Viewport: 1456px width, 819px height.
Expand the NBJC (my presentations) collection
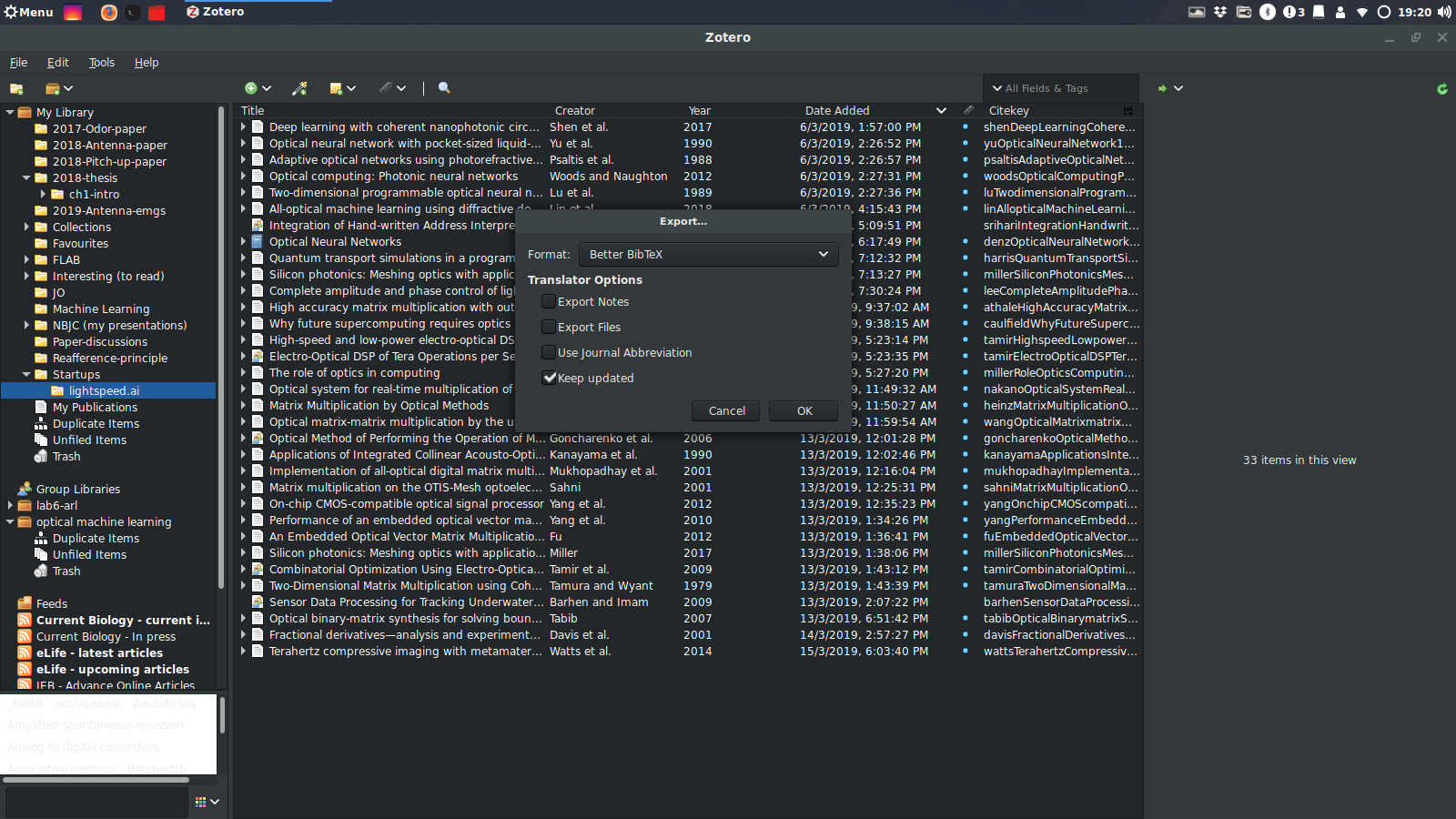tap(26, 326)
